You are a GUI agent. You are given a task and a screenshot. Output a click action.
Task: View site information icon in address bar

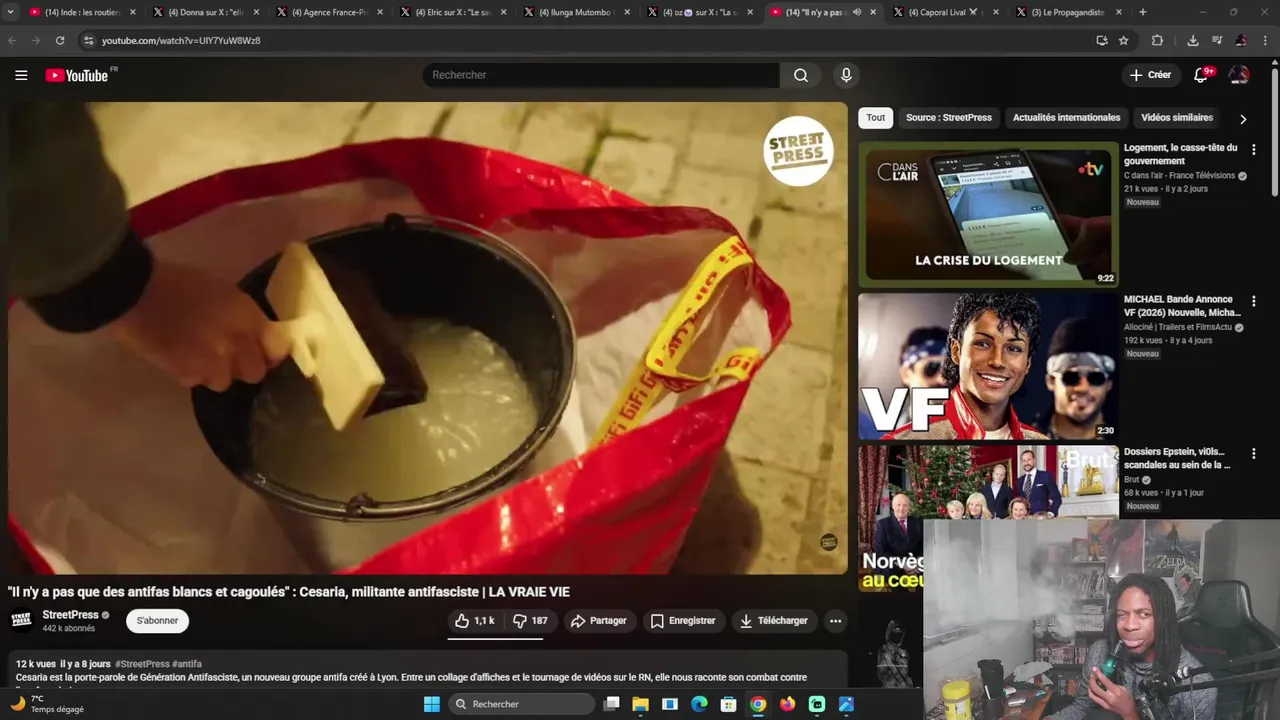coord(88,40)
